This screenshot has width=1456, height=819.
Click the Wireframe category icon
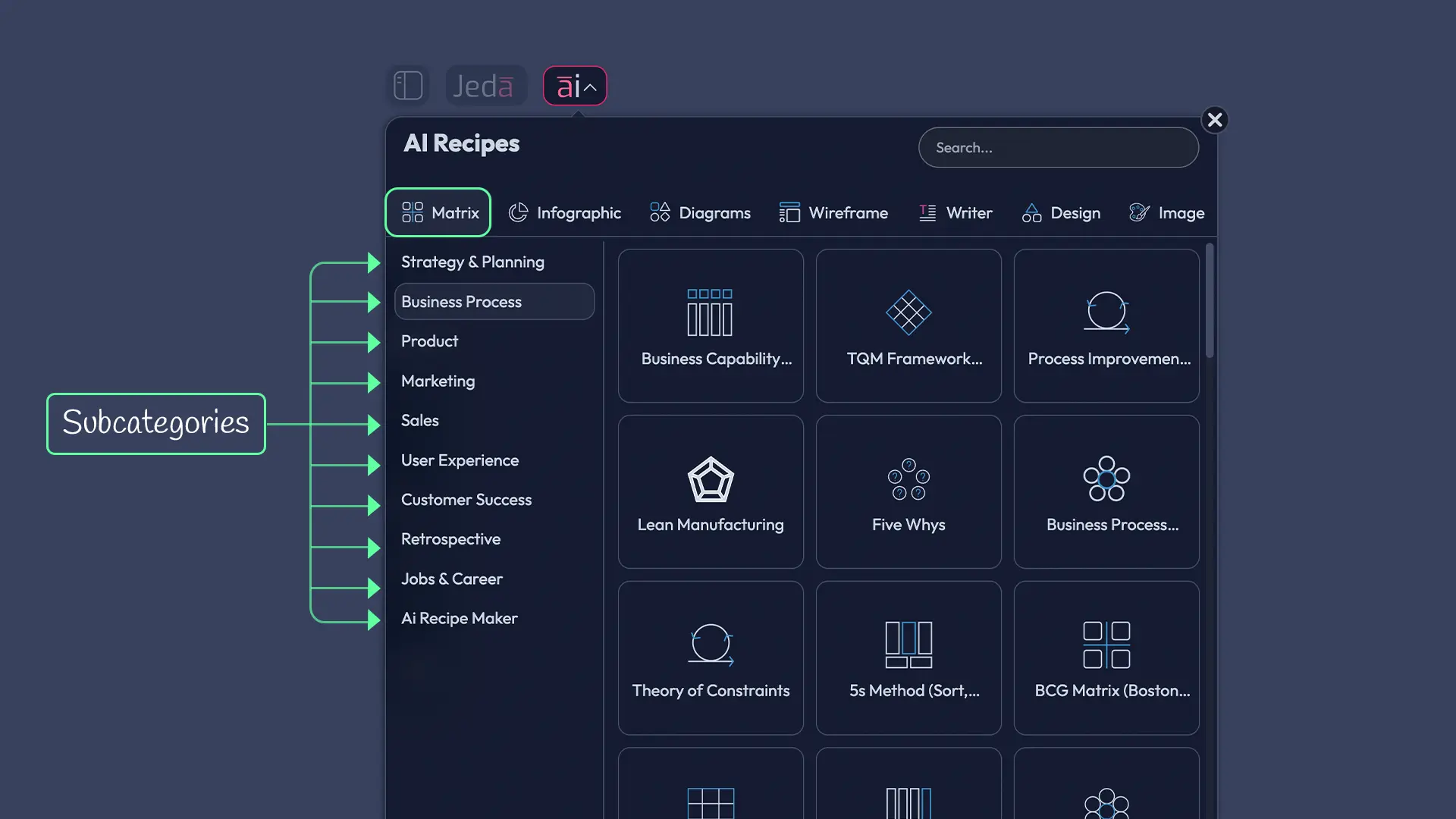point(789,212)
